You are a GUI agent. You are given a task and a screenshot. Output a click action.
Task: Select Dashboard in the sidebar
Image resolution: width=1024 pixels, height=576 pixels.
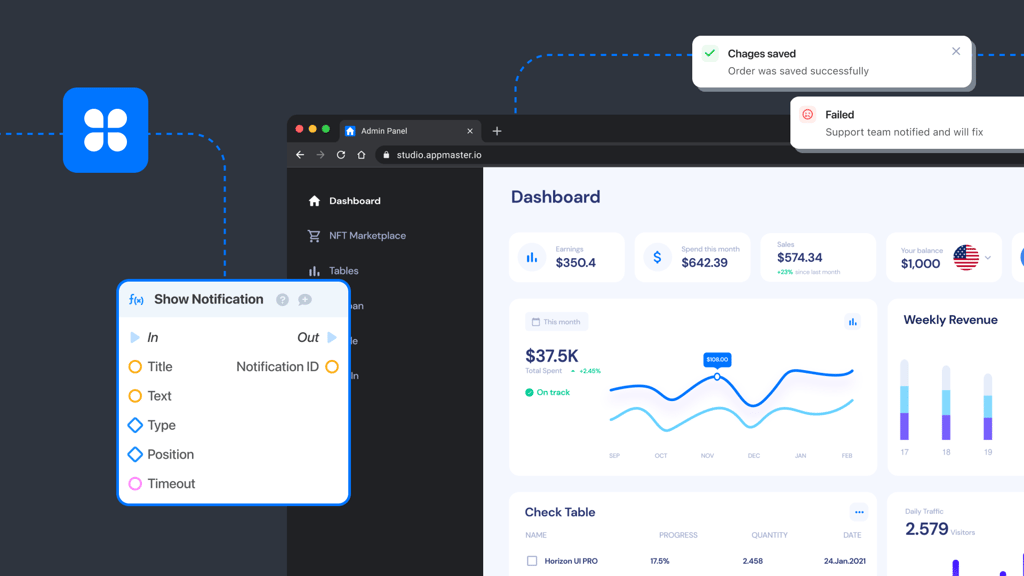click(x=354, y=201)
